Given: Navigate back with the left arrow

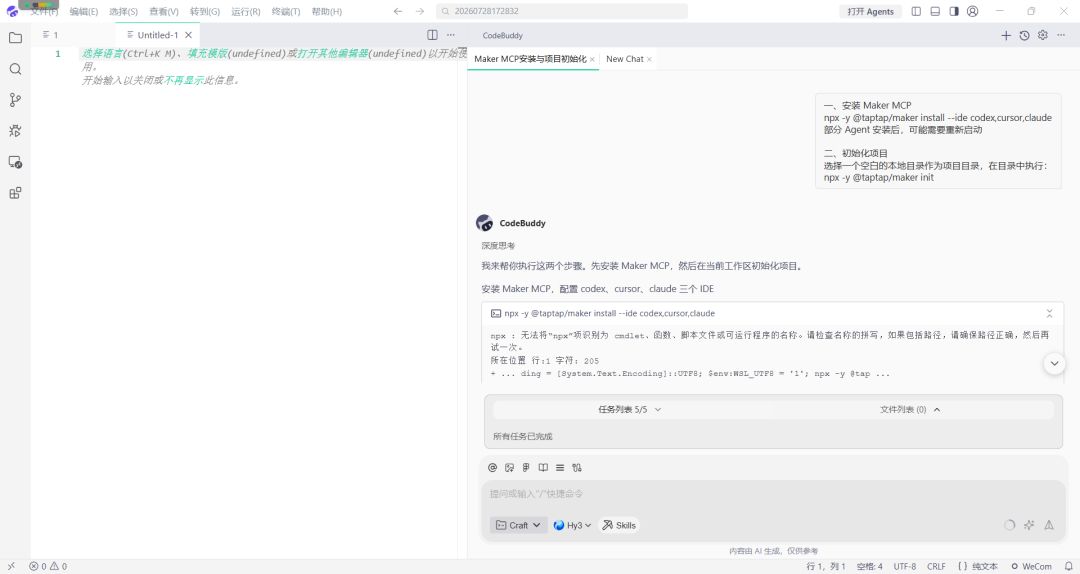Looking at the screenshot, I should 397,11.
